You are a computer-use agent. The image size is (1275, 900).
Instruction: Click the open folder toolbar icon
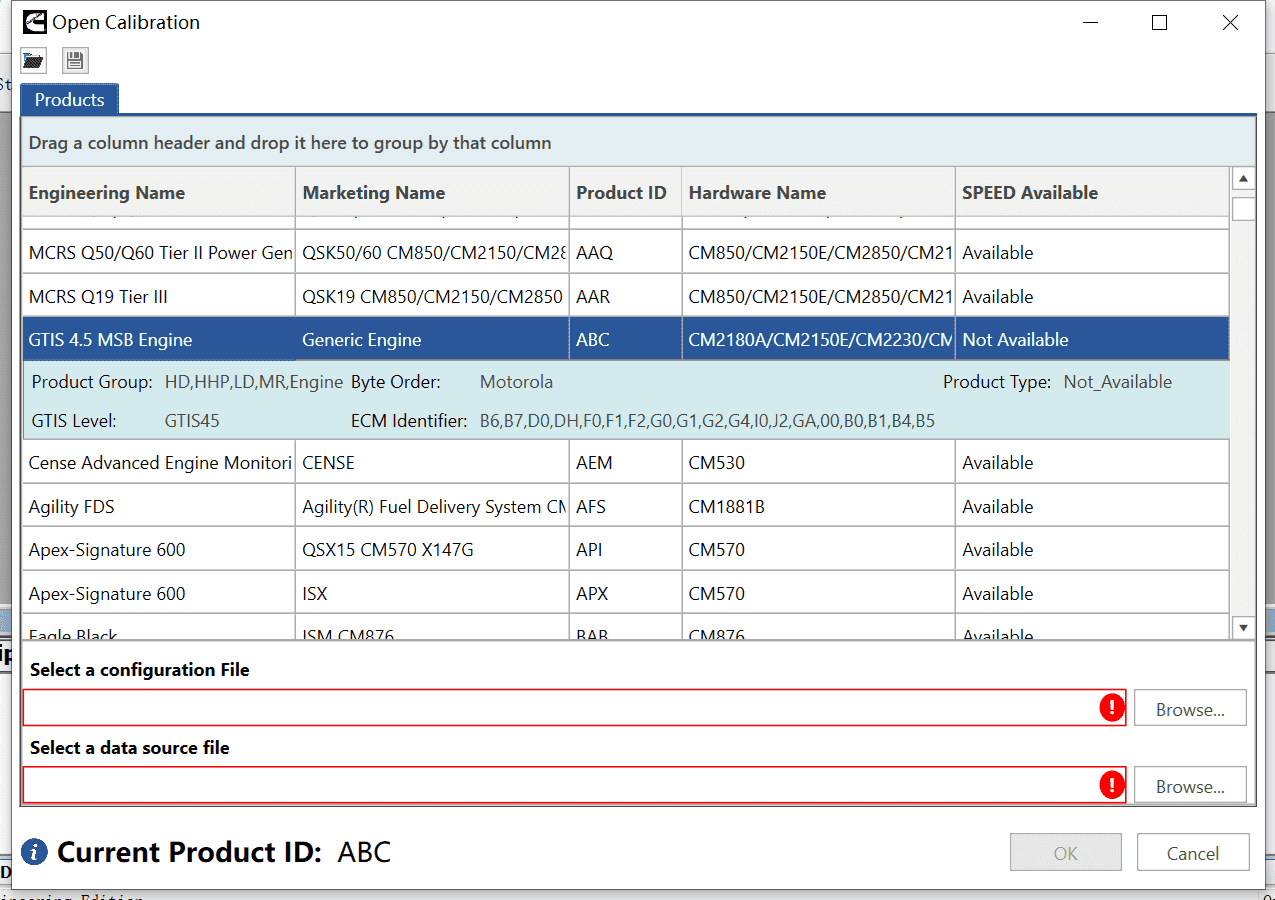[x=34, y=60]
